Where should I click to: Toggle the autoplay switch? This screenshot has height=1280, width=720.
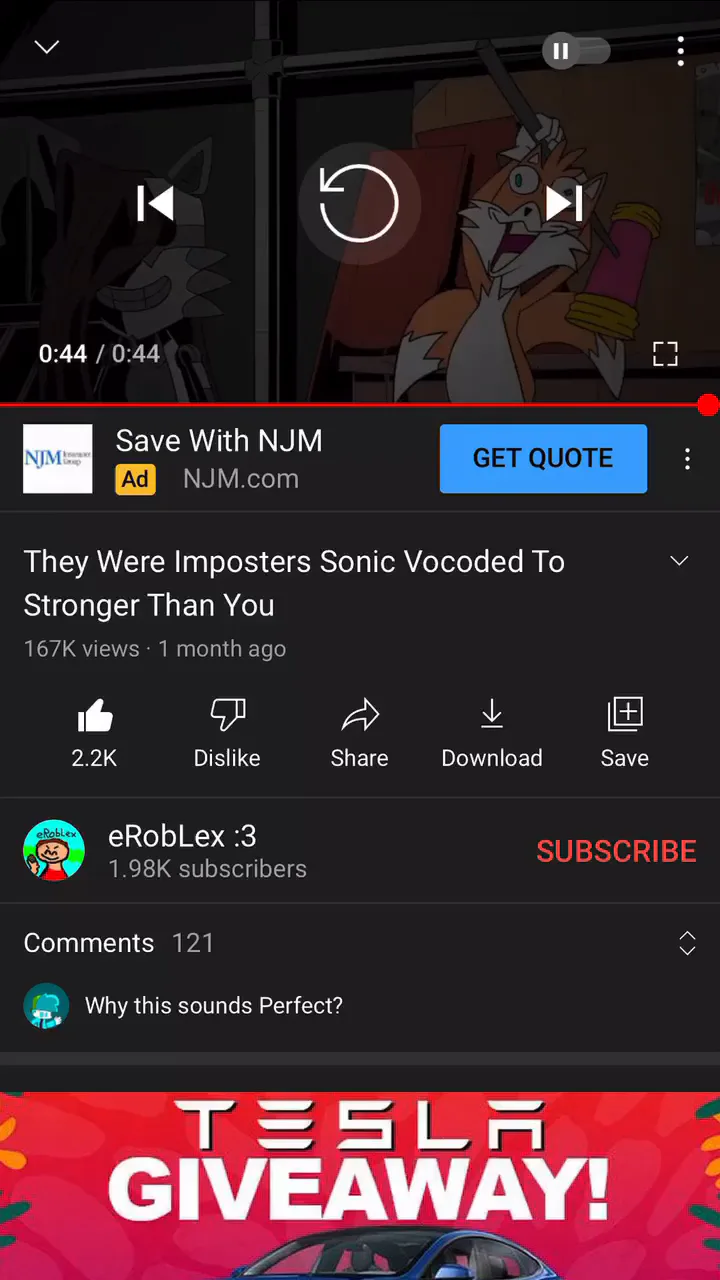pyautogui.click(x=576, y=51)
